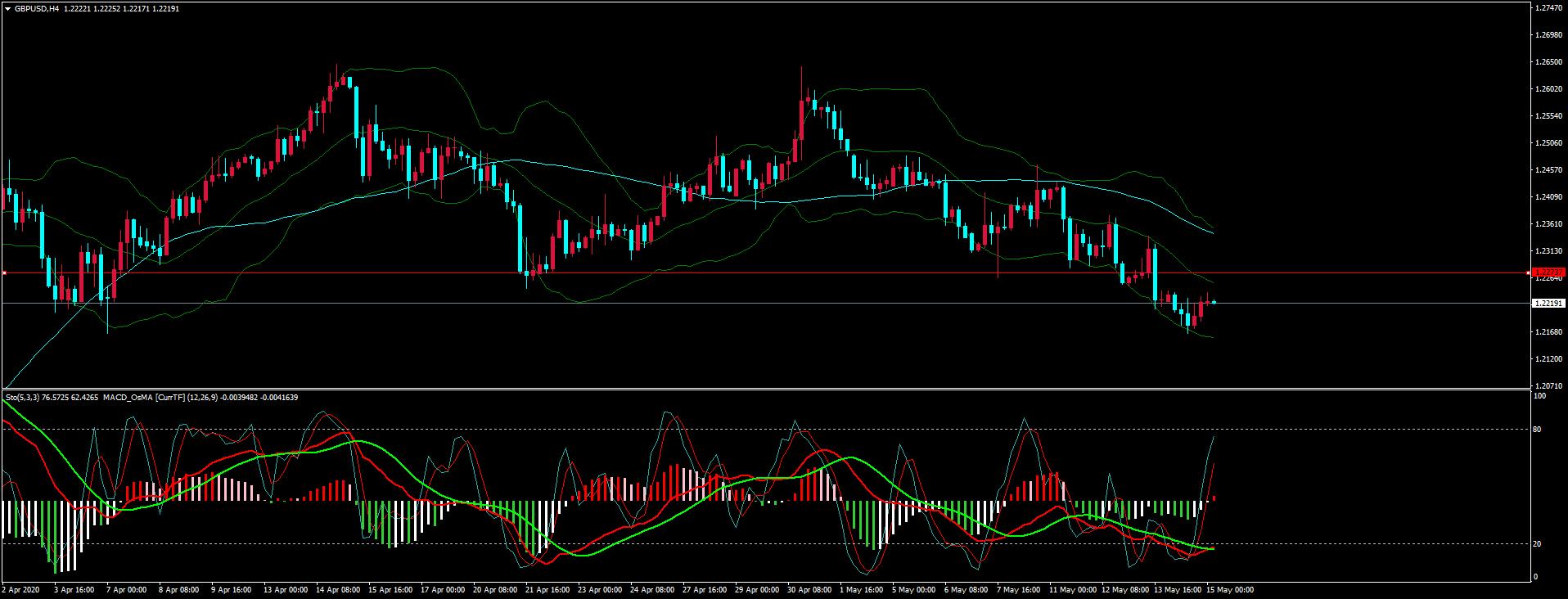Click the 1.20710 label at price scale bottom

1549,385
